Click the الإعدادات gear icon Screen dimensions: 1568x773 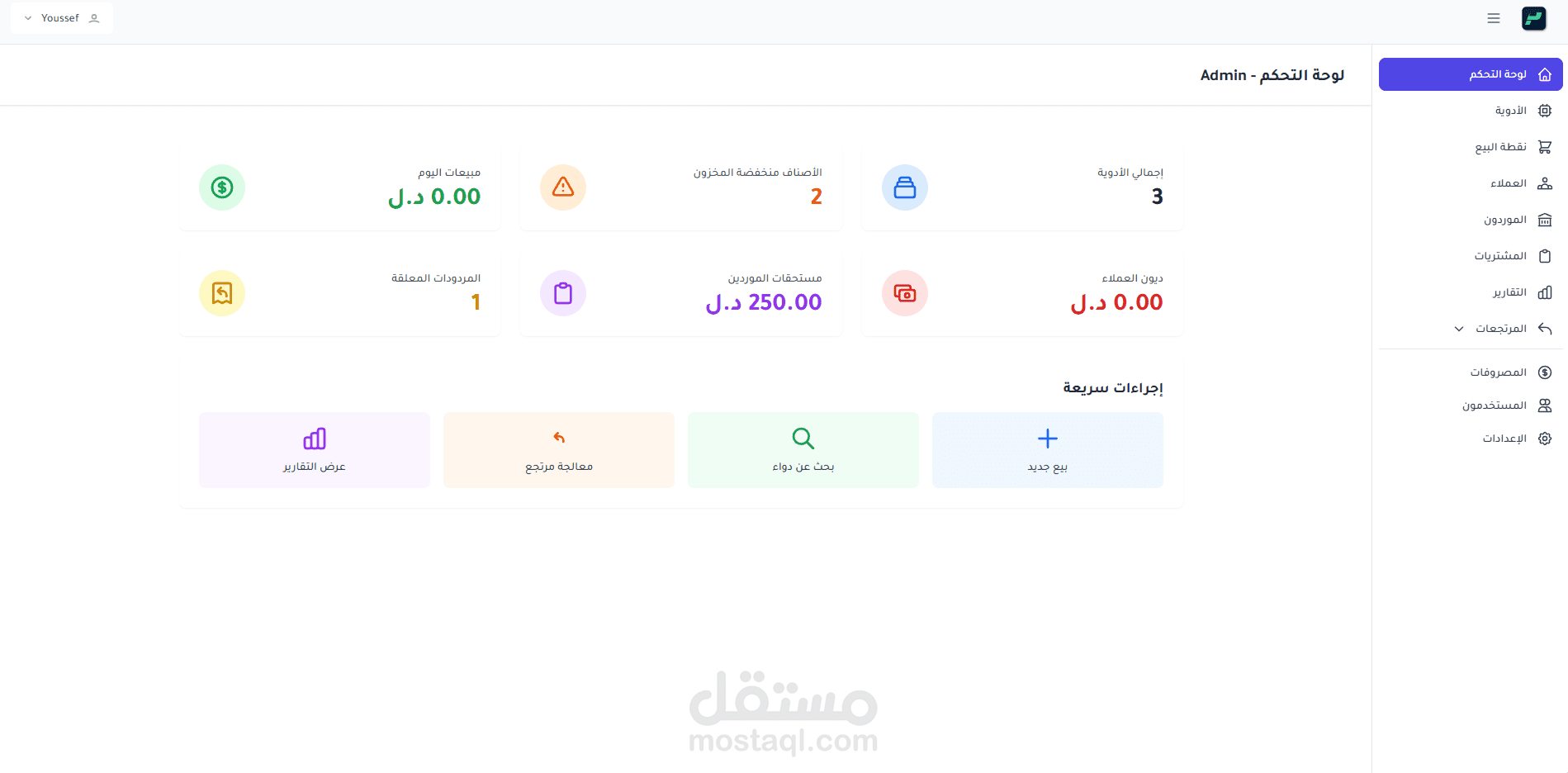1544,438
